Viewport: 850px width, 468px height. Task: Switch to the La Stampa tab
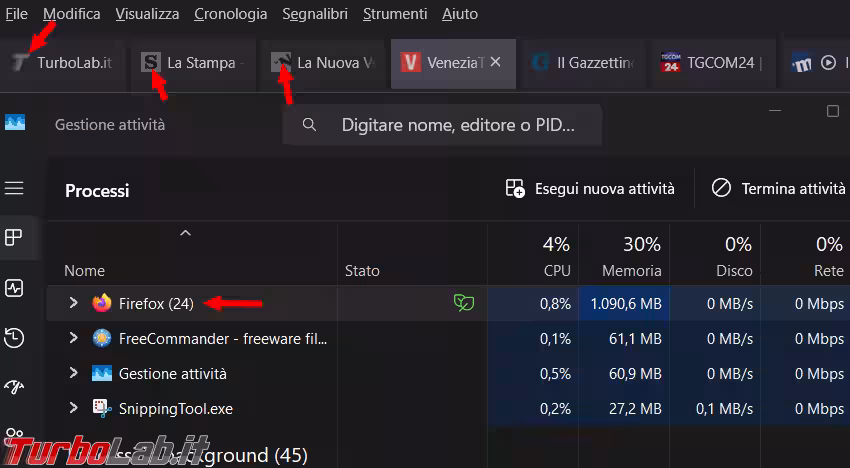pyautogui.click(x=195, y=63)
